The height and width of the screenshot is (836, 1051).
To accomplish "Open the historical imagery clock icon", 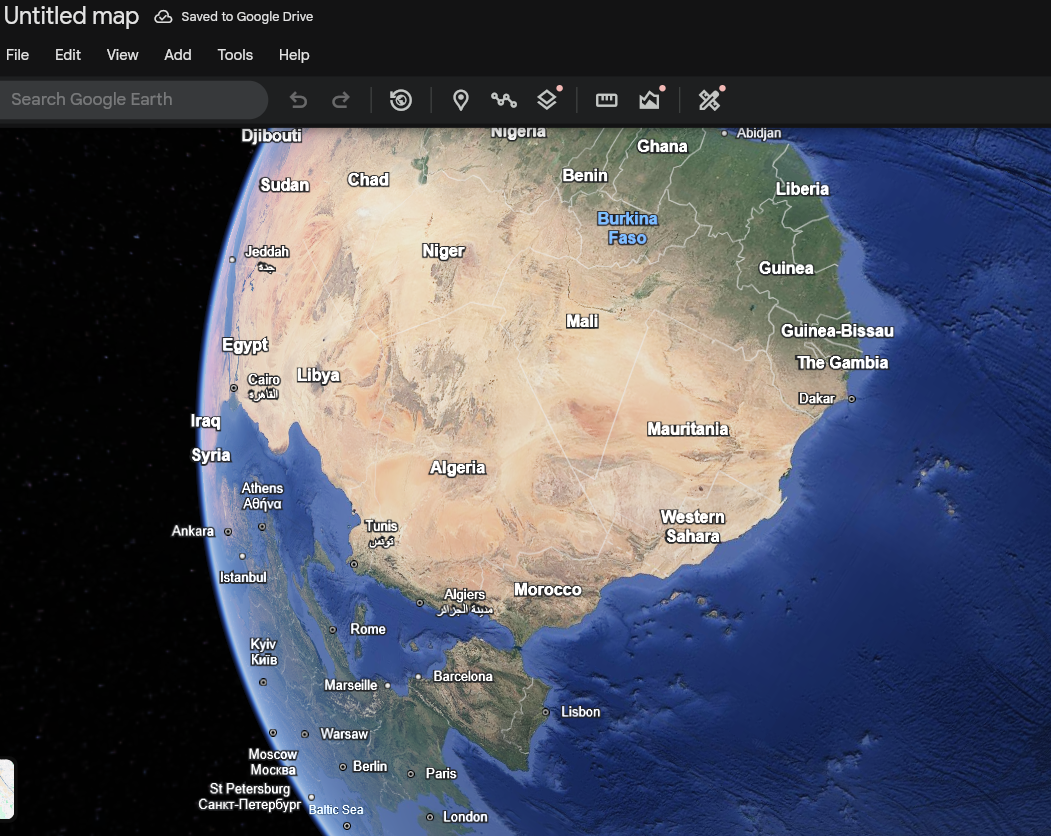I will pos(401,100).
